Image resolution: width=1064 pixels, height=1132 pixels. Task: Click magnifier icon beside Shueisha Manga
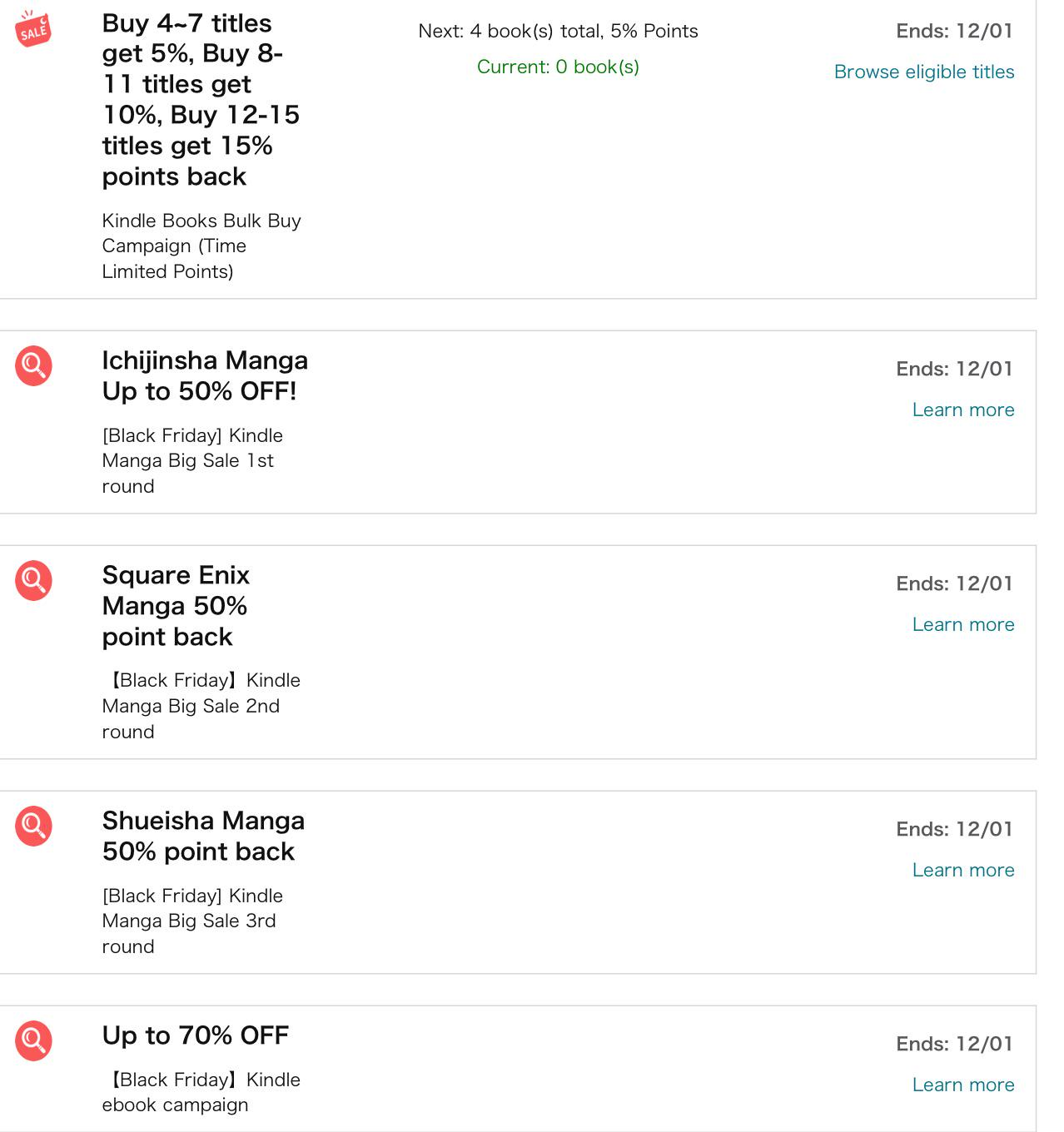pyautogui.click(x=33, y=826)
